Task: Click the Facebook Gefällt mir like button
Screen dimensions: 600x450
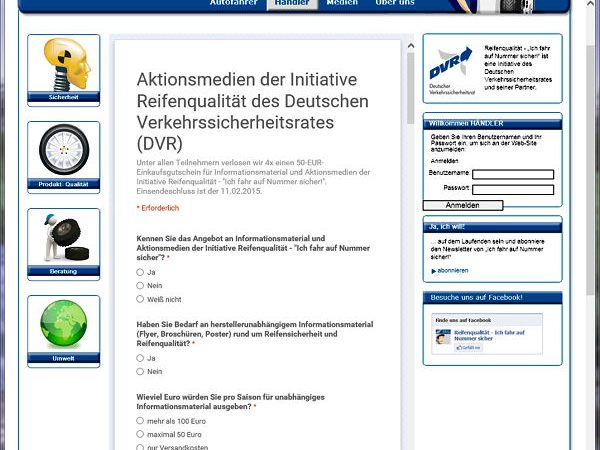Action: click(468, 347)
